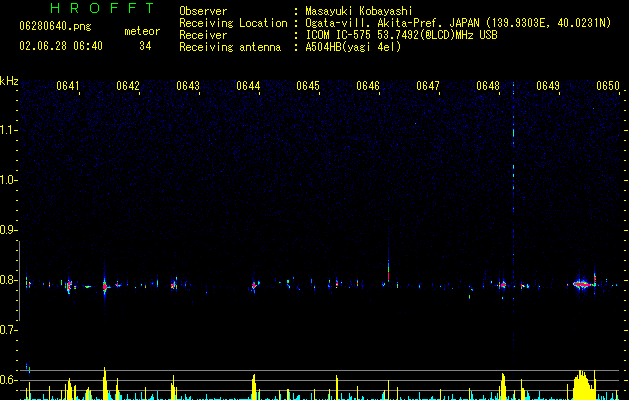
Task: Select the filename 06280640.png
Action: tap(55, 27)
